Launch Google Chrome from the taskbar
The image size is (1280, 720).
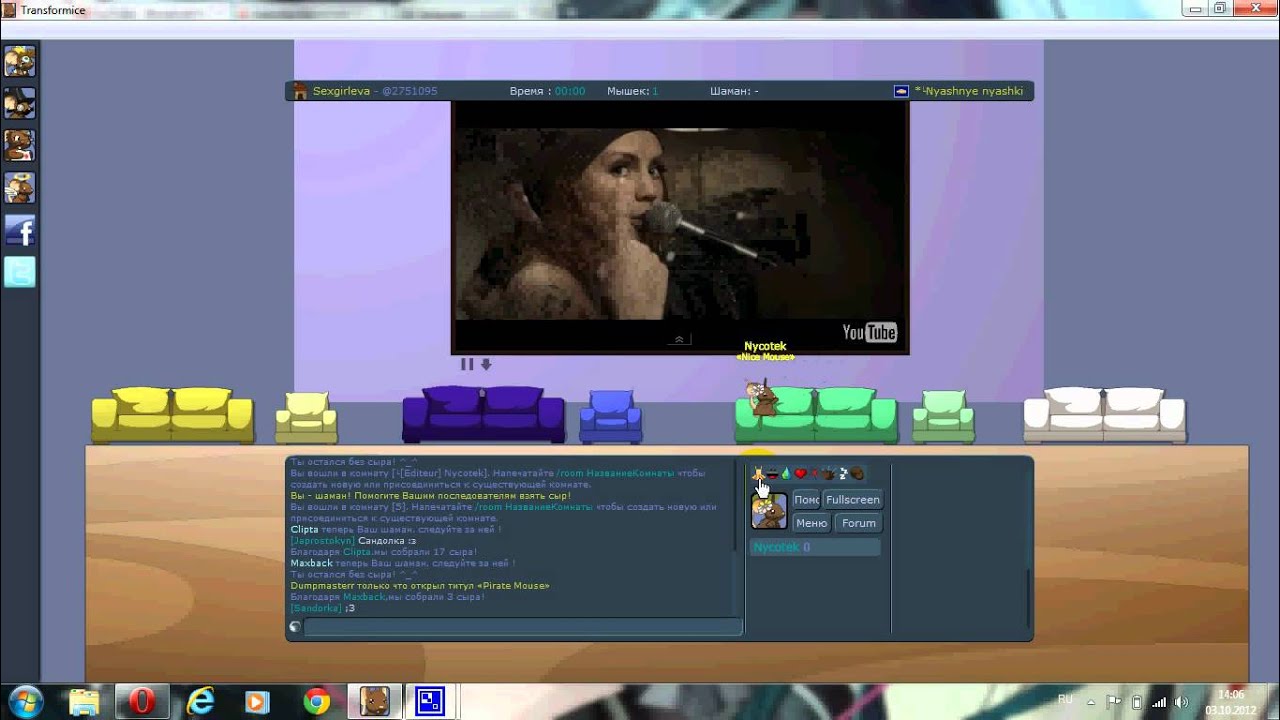pyautogui.click(x=316, y=701)
